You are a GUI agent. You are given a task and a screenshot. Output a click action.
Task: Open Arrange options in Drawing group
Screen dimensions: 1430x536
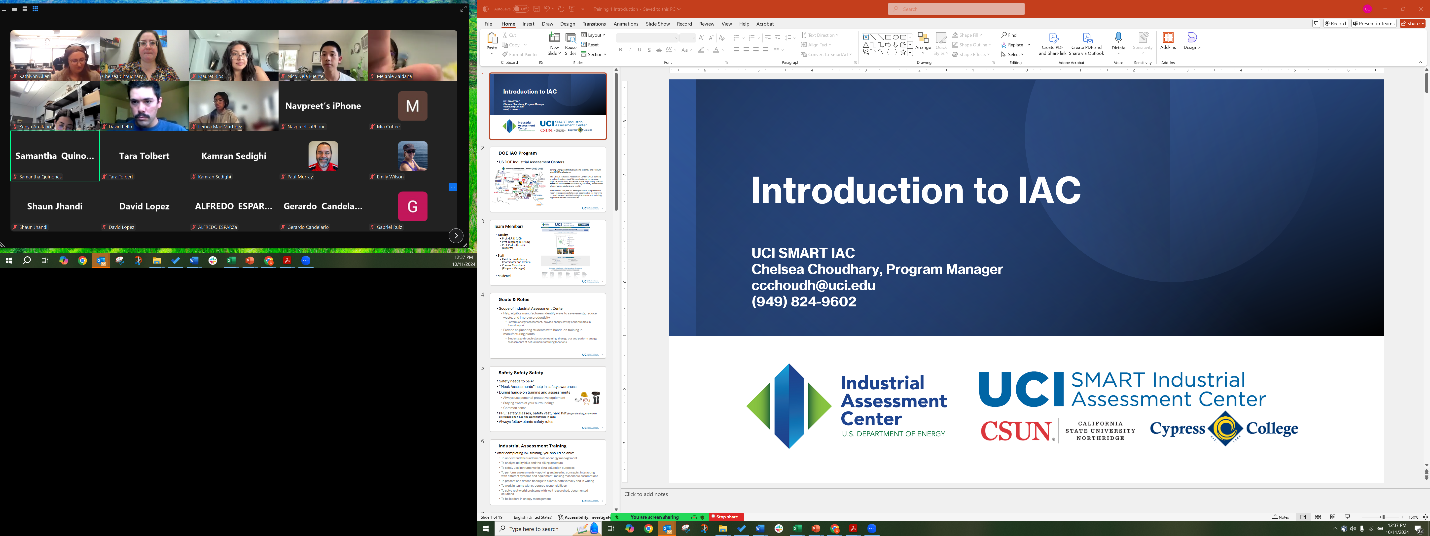click(923, 42)
